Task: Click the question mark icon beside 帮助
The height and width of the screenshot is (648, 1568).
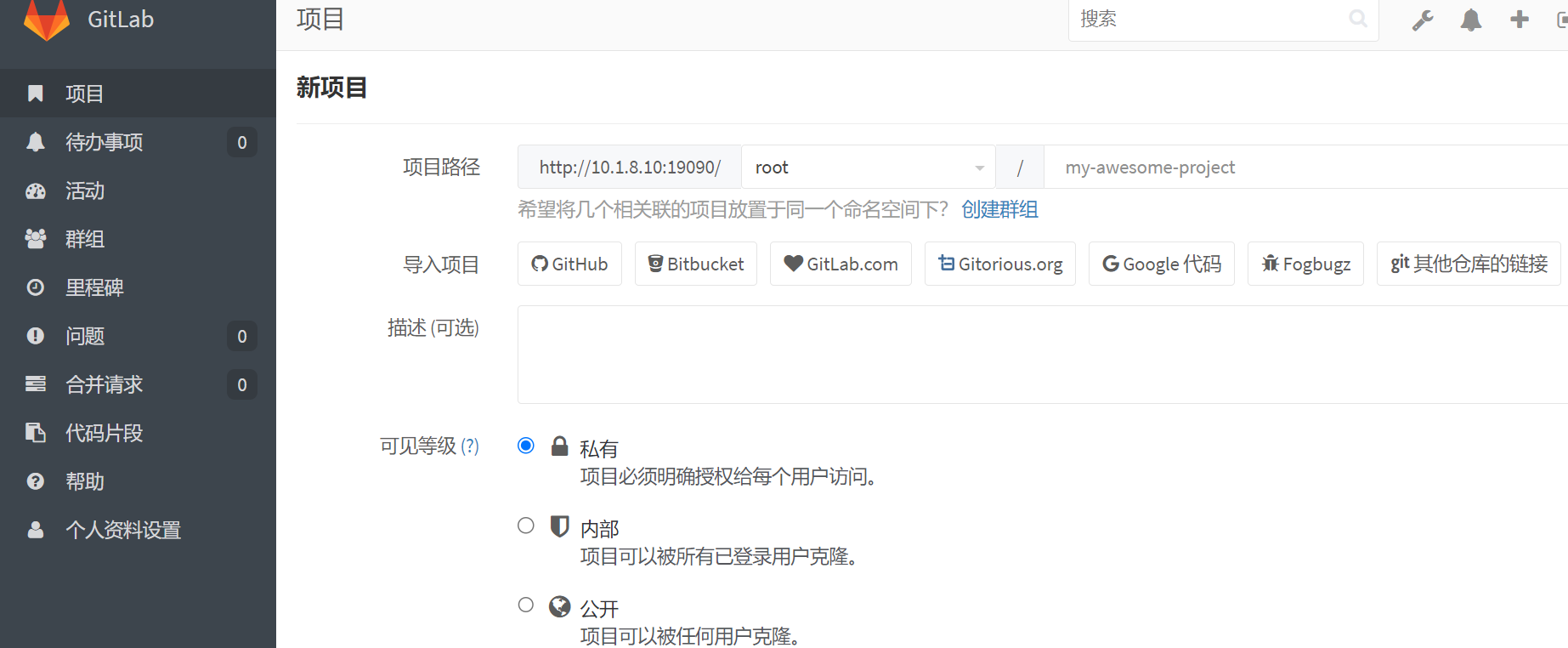Action: [x=36, y=481]
